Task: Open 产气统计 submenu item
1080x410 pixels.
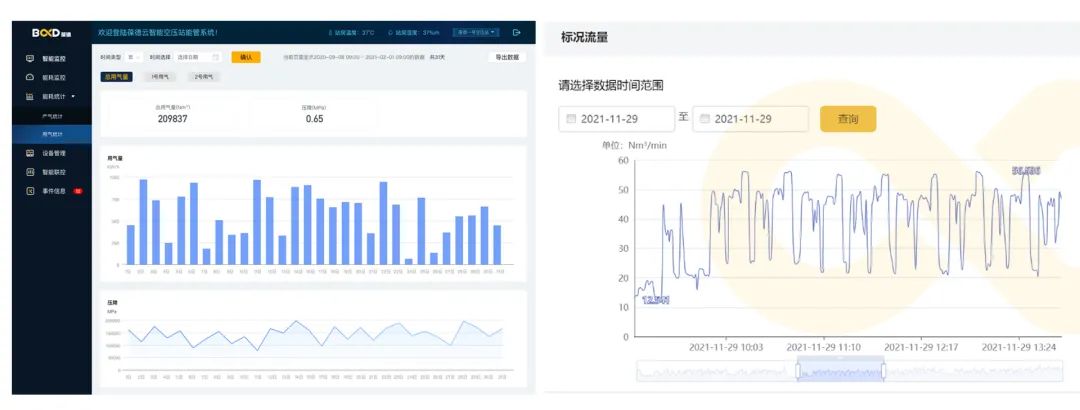Action: pos(52,115)
